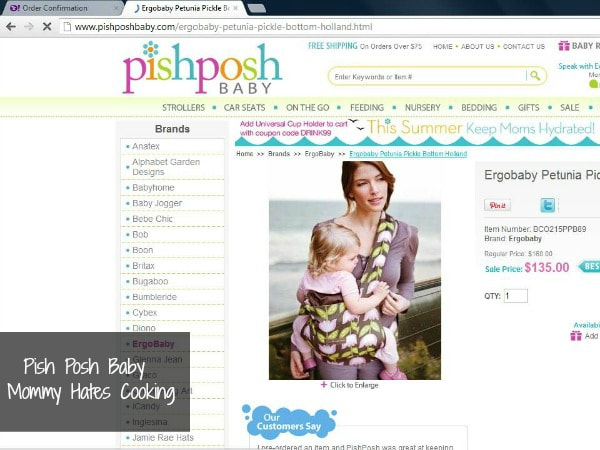Screen dimensions: 600x450
Task: Select Bumbleride brand
Action: click(154, 297)
